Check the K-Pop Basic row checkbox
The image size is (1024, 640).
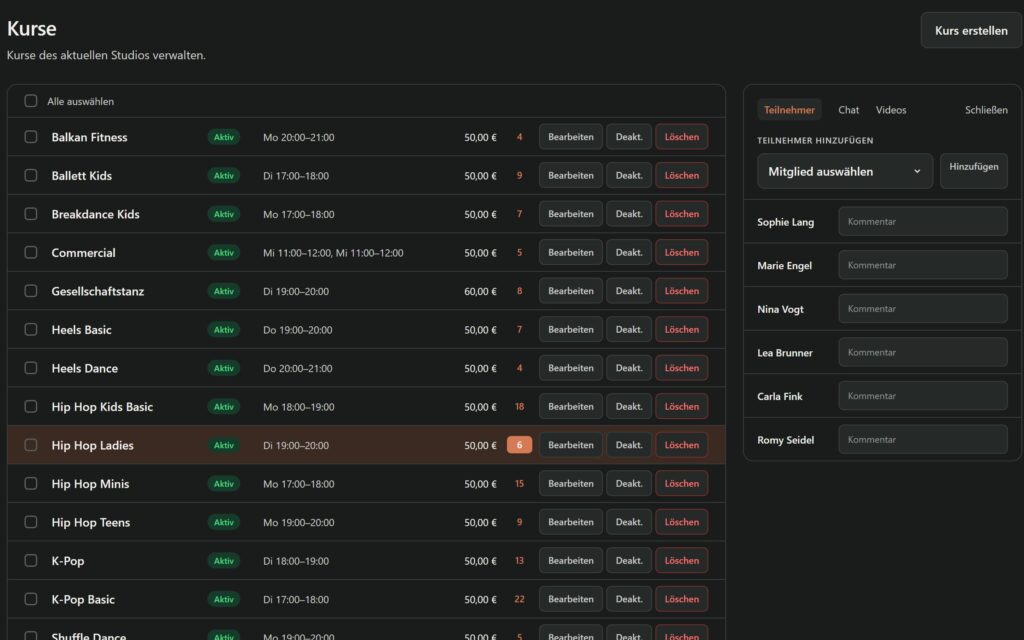31,599
